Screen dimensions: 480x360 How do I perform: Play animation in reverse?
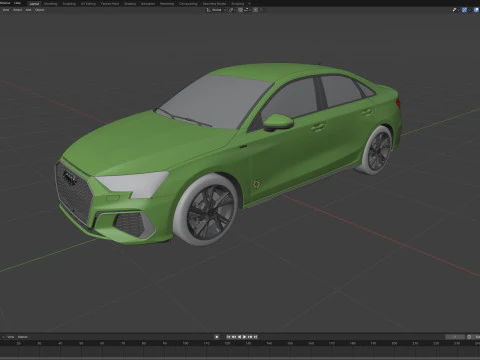pyautogui.click(x=239, y=337)
